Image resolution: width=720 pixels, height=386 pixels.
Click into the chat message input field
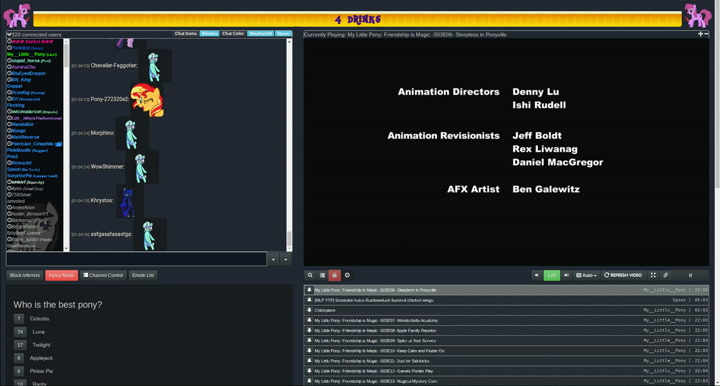[136, 259]
